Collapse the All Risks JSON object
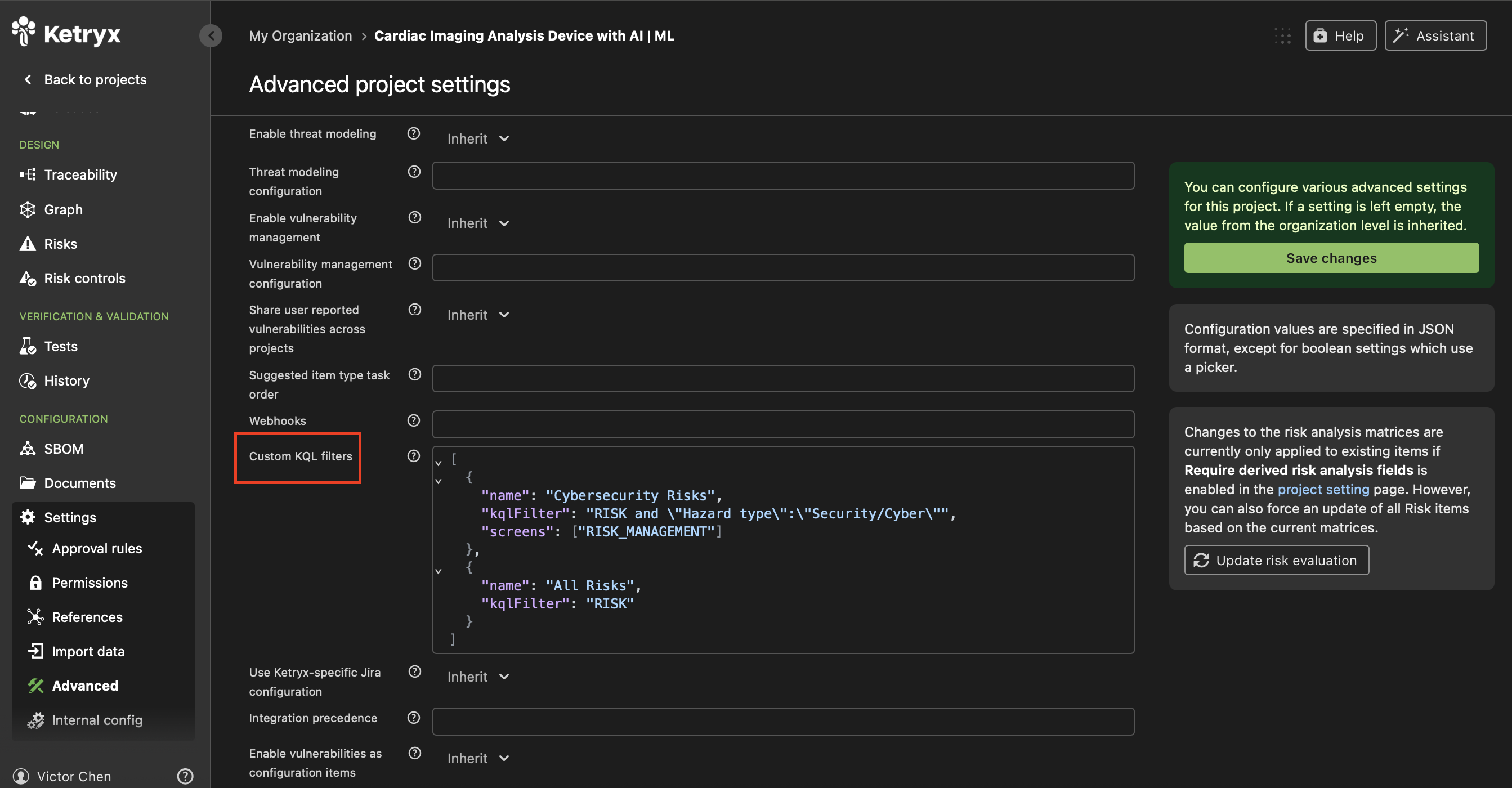This screenshot has width=1512, height=788. coord(438,571)
